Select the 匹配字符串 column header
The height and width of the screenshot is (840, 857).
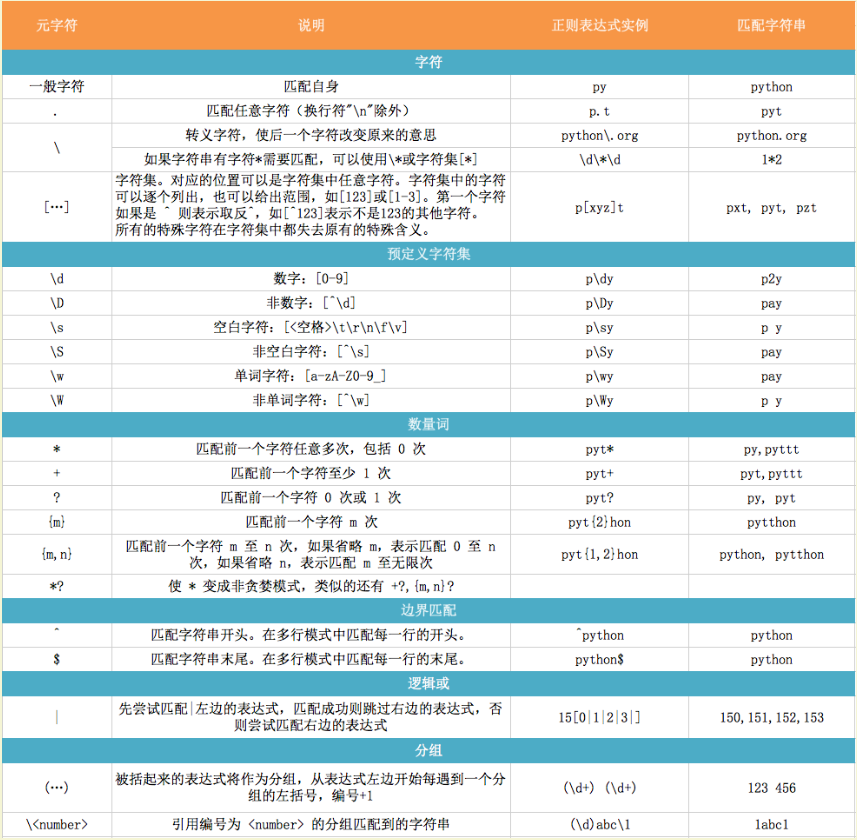[771, 25]
